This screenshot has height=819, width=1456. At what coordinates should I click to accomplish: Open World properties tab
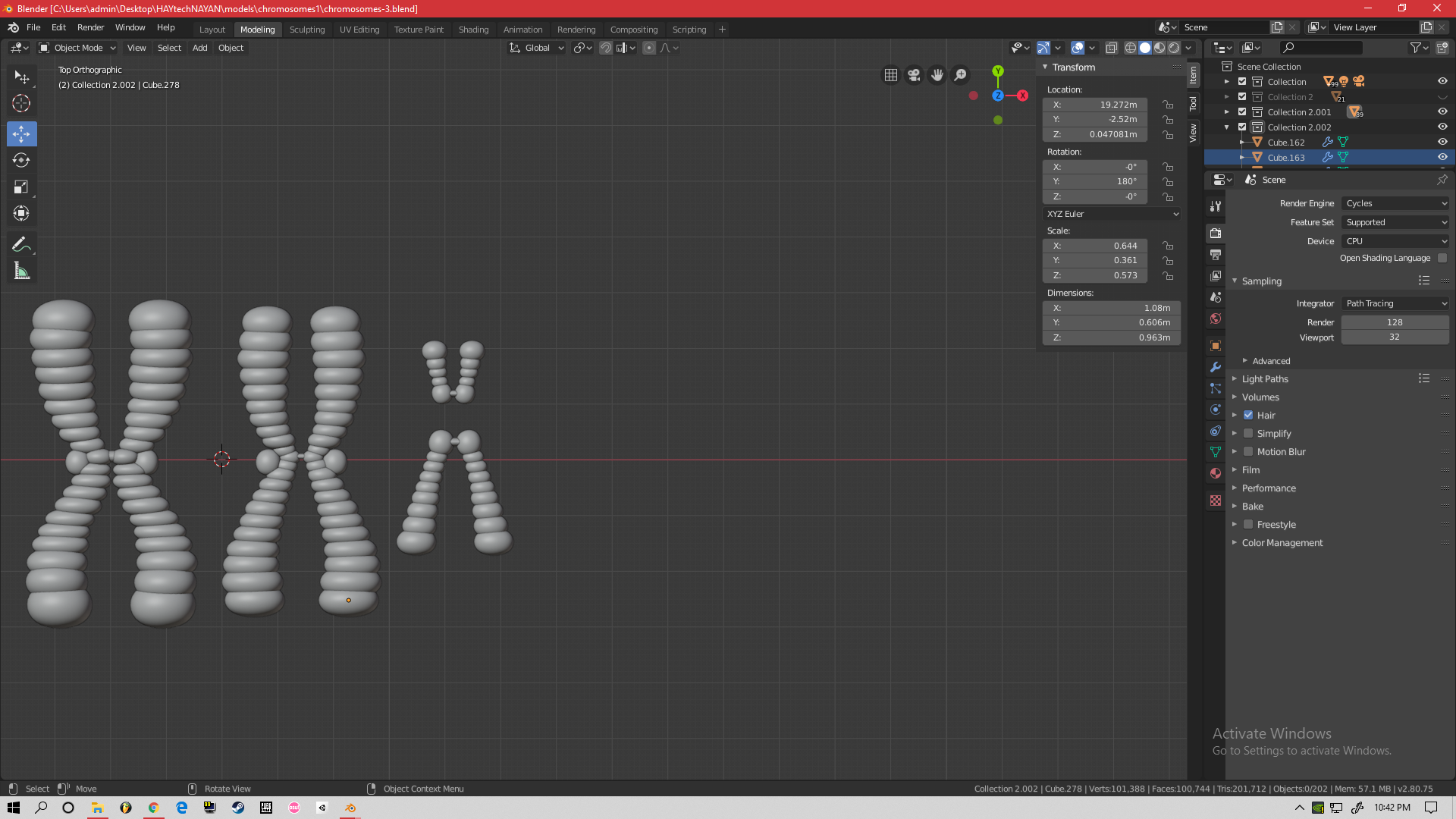pyautogui.click(x=1216, y=318)
